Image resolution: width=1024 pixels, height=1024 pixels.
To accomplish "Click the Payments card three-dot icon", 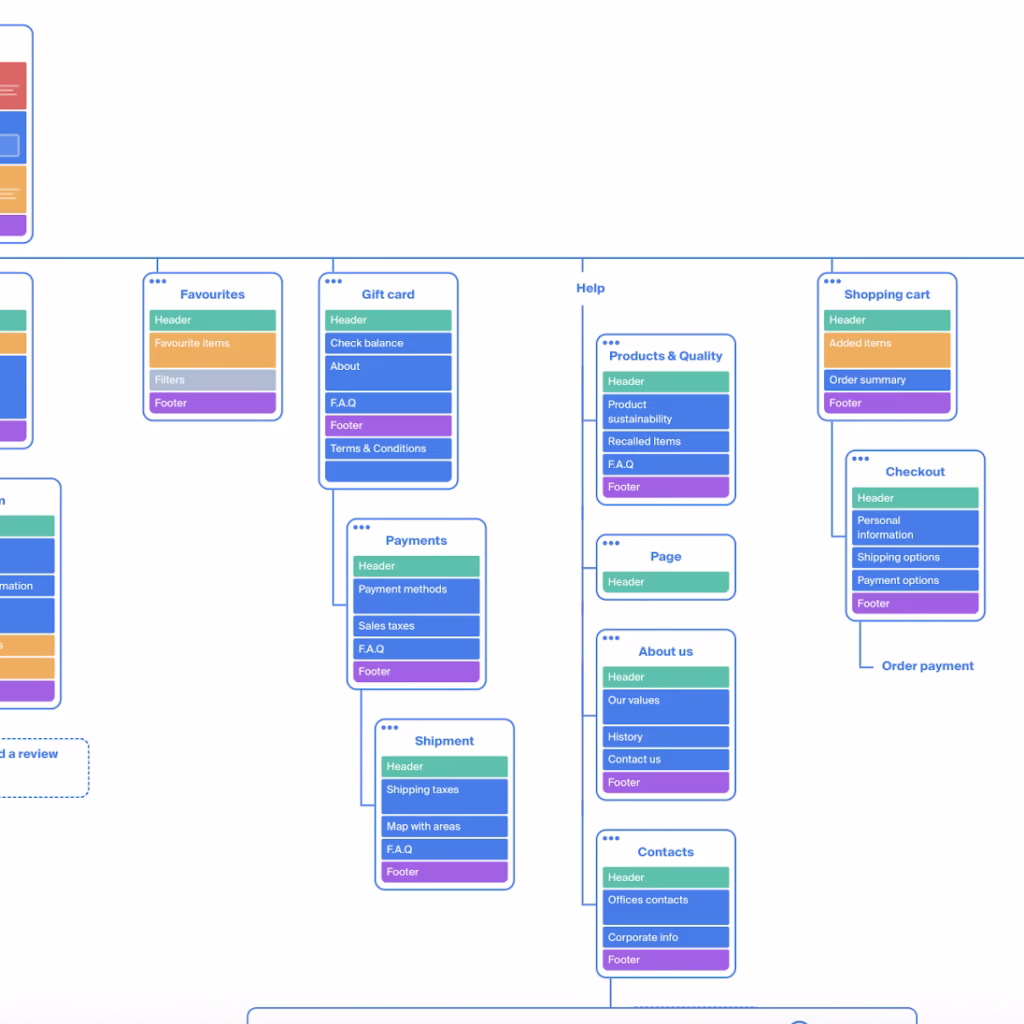I will click(x=361, y=527).
